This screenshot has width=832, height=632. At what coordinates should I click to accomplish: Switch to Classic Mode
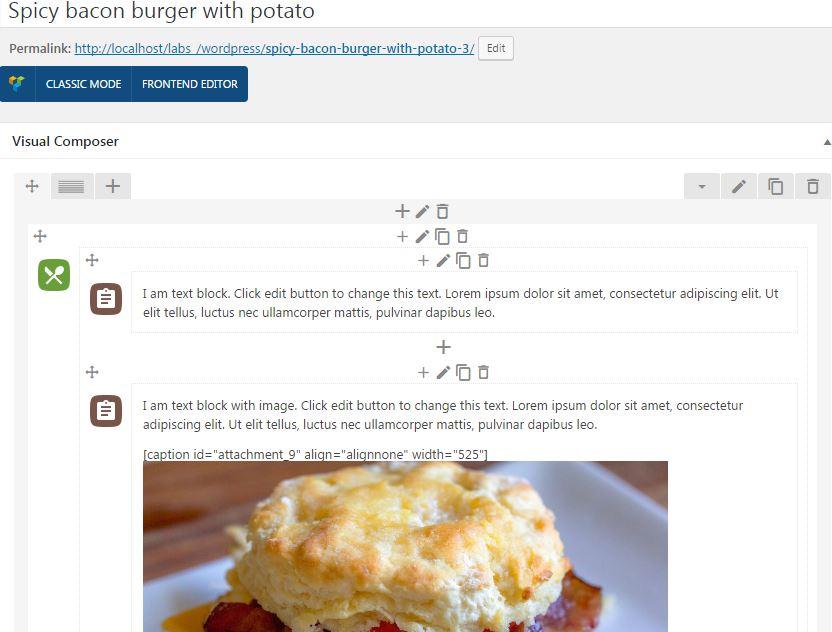tap(83, 84)
